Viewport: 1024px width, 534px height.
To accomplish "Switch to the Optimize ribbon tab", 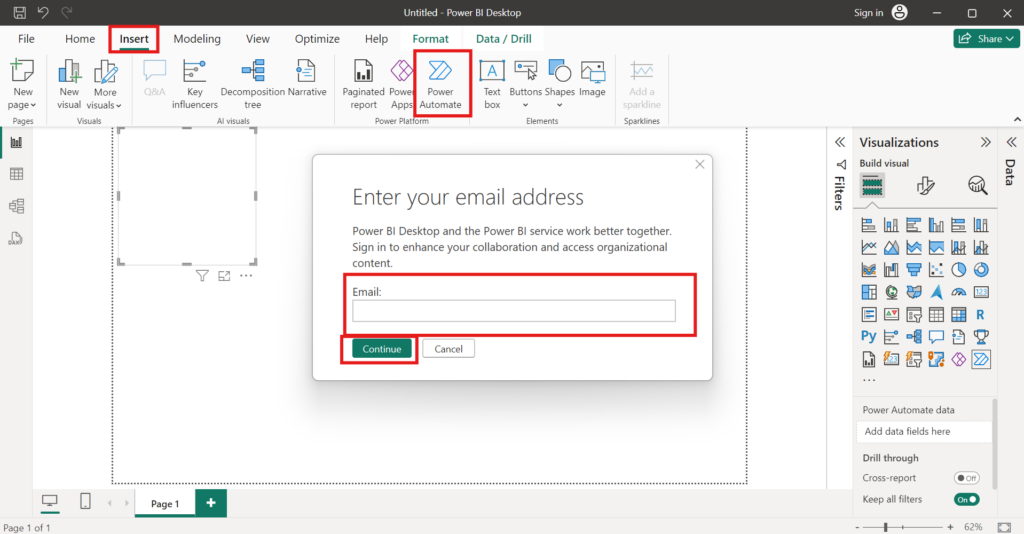I will 317,39.
